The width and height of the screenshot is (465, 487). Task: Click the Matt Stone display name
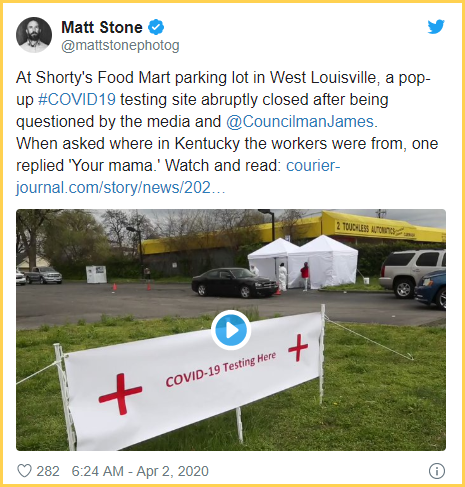pos(102,27)
